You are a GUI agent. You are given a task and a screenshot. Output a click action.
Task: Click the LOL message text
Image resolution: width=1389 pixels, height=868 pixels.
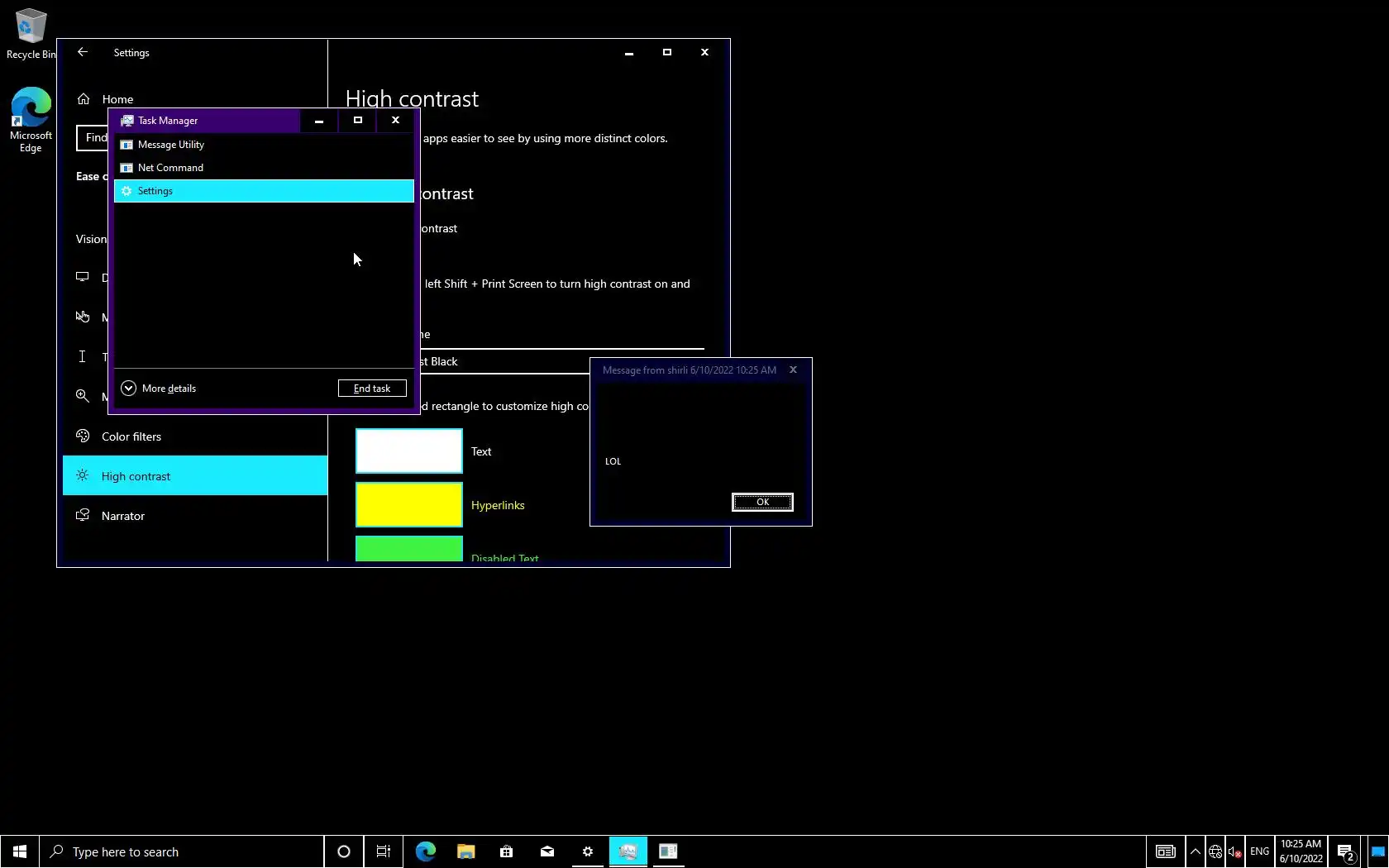[613, 461]
